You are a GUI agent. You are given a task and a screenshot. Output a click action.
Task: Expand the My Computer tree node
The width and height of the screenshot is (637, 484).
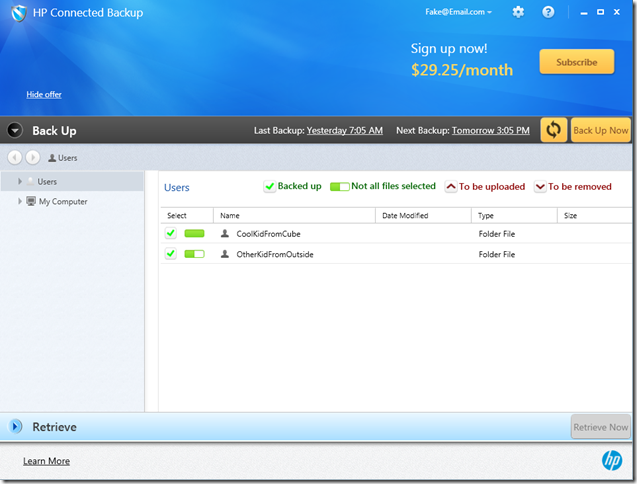click(x=20, y=201)
